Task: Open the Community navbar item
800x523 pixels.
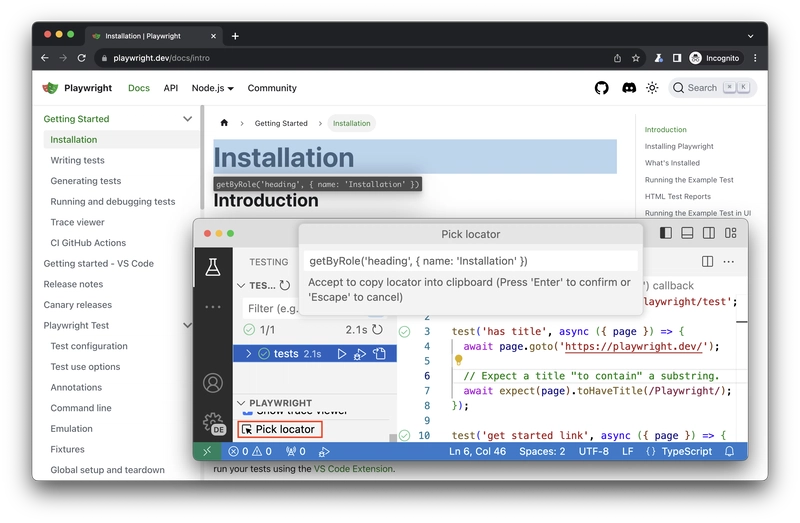Action: pos(272,88)
